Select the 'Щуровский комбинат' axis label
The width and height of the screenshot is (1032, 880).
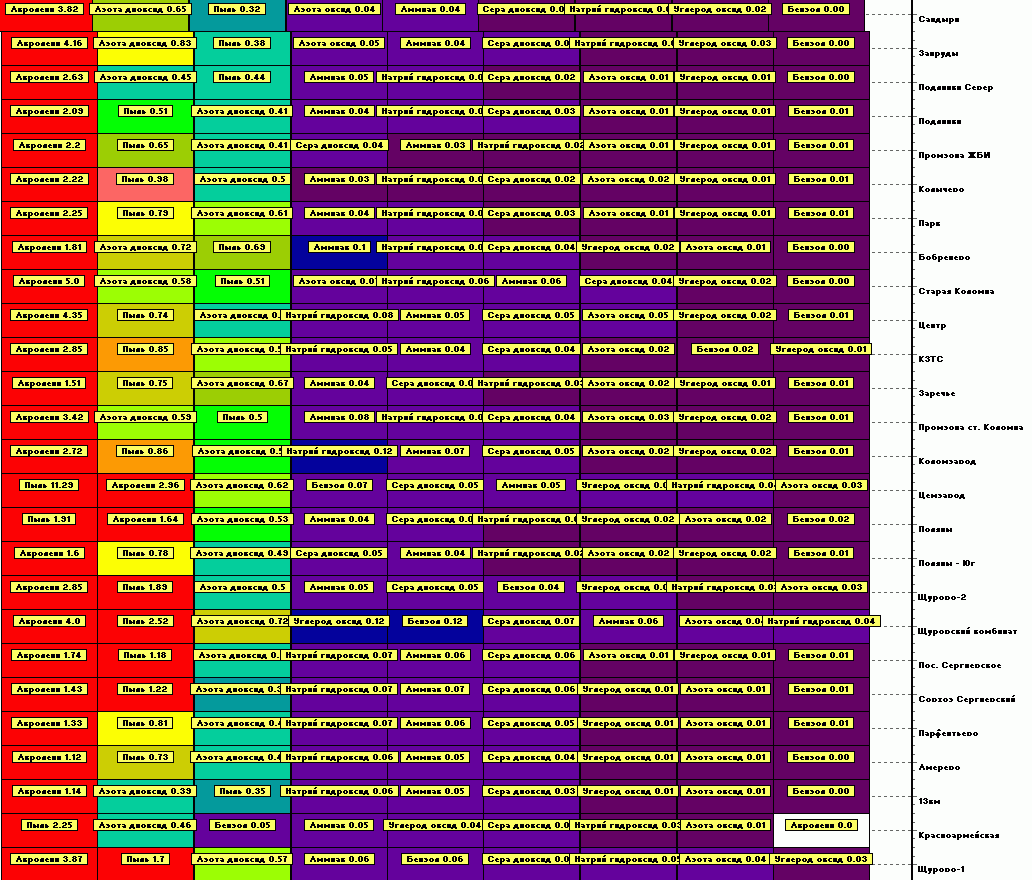point(968,631)
